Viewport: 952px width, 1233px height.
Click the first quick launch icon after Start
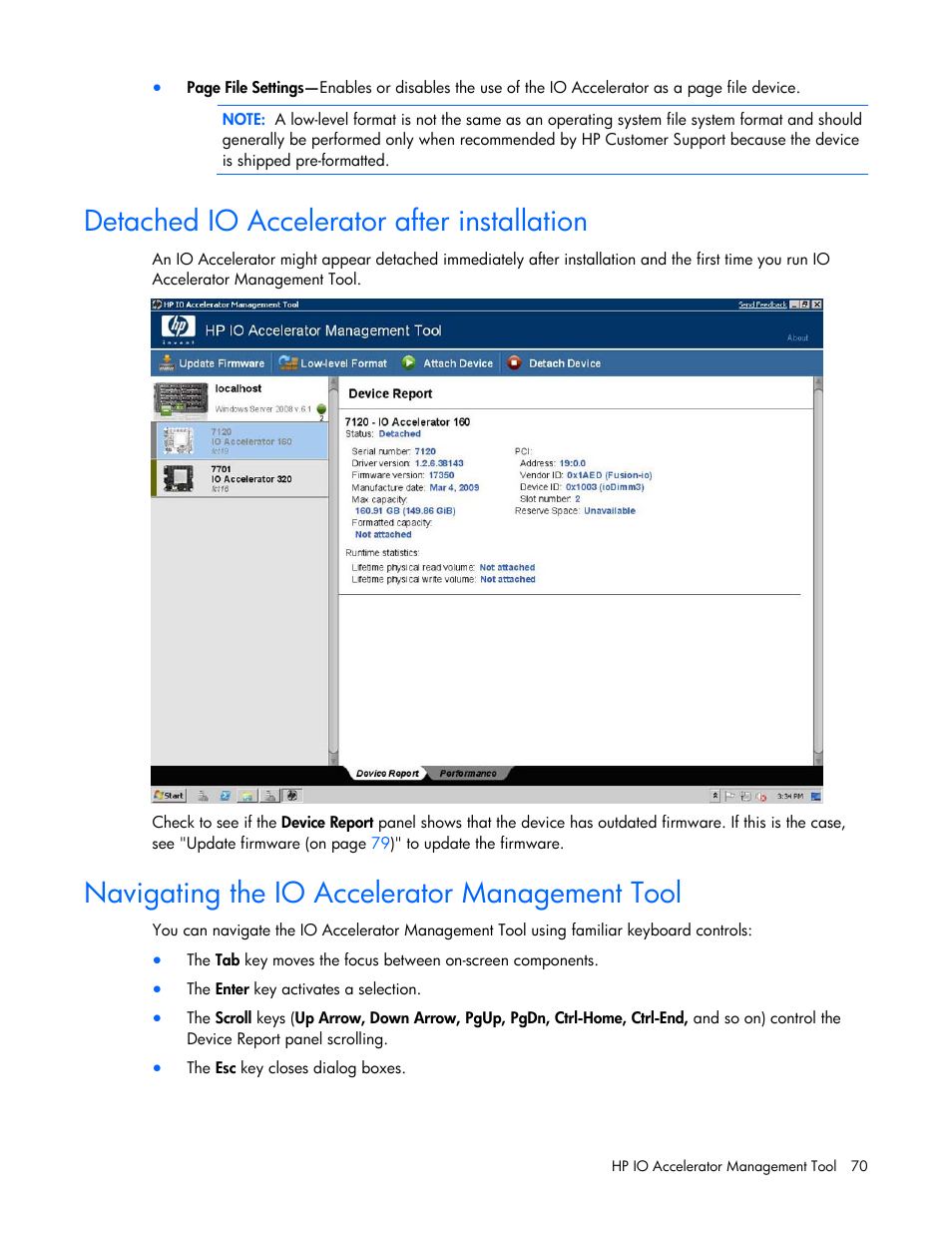pyautogui.click(x=204, y=796)
